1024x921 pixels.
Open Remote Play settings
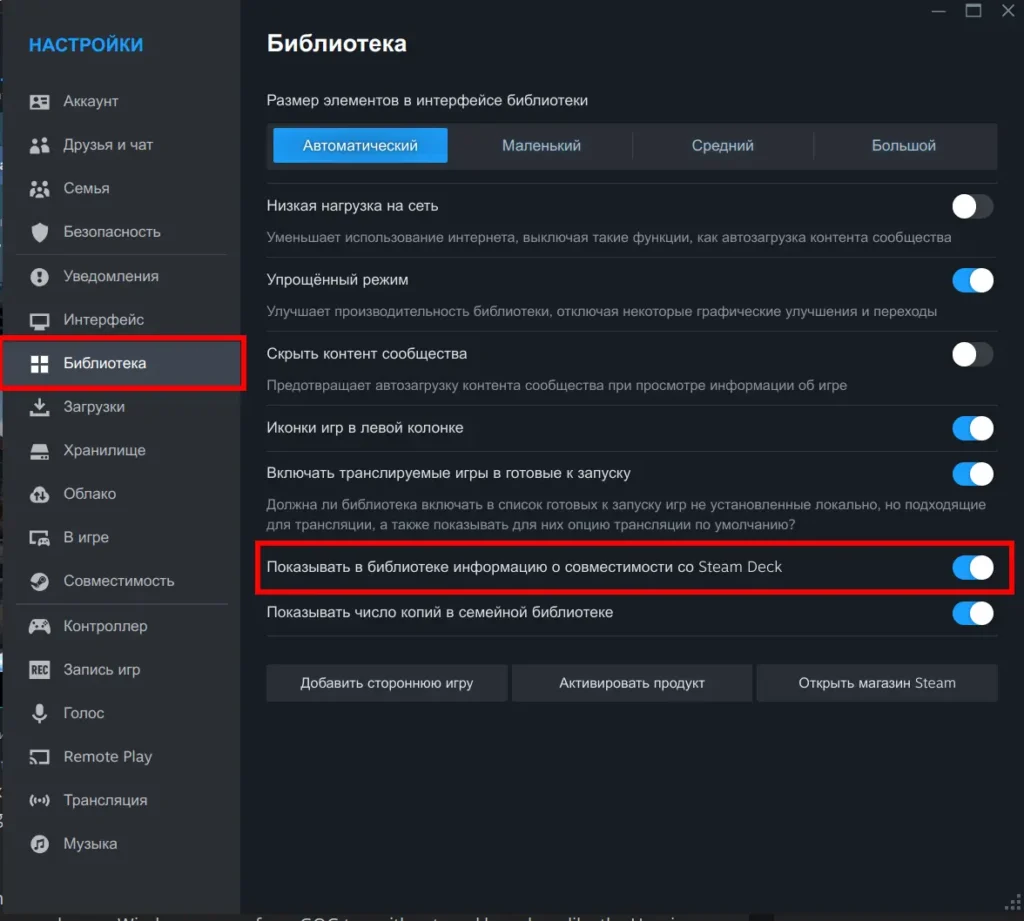coord(121,757)
